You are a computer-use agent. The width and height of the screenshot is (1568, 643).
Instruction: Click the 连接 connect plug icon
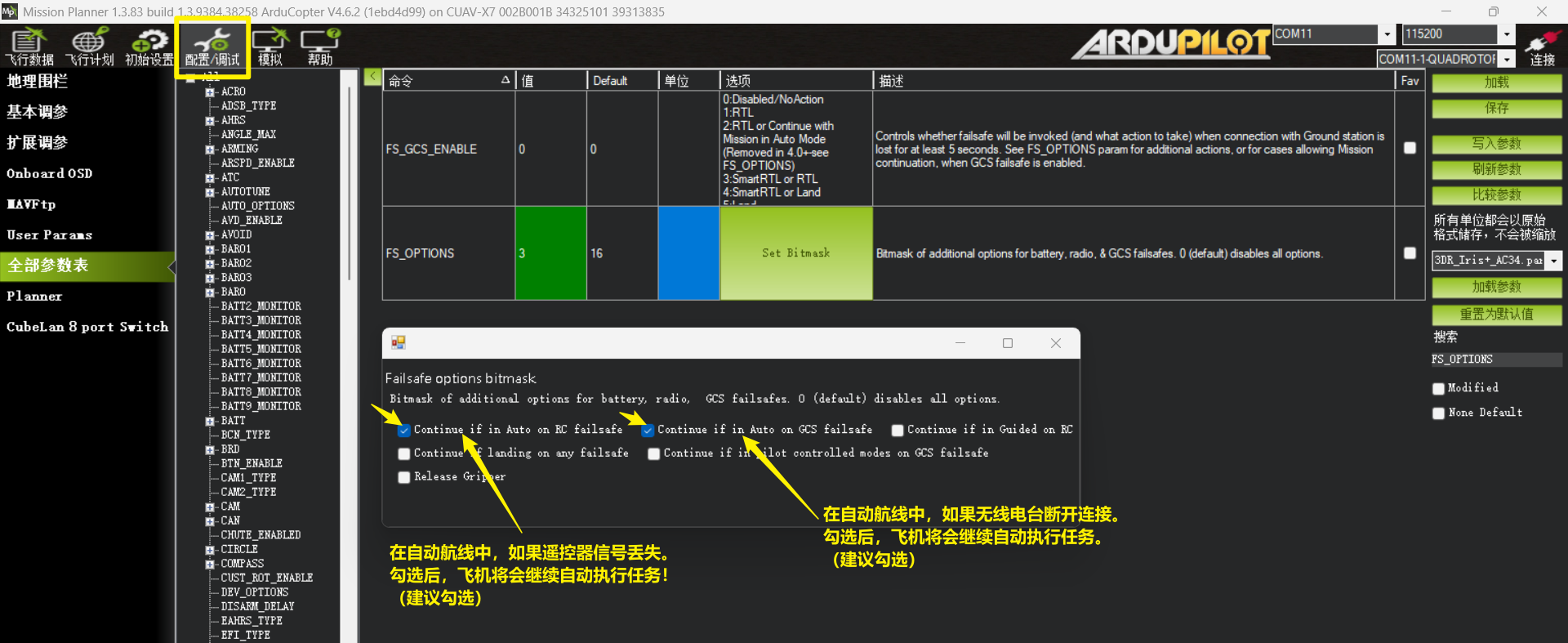click(1542, 47)
